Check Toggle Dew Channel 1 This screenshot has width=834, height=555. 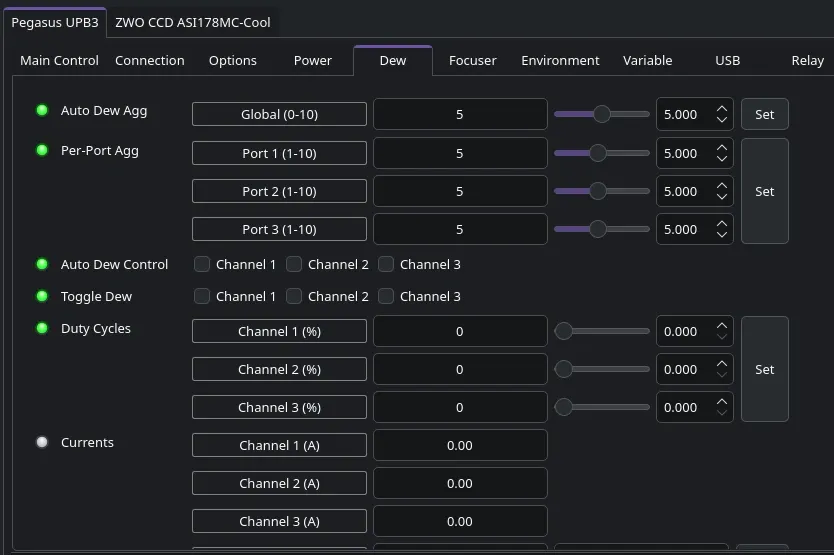tap(202, 296)
